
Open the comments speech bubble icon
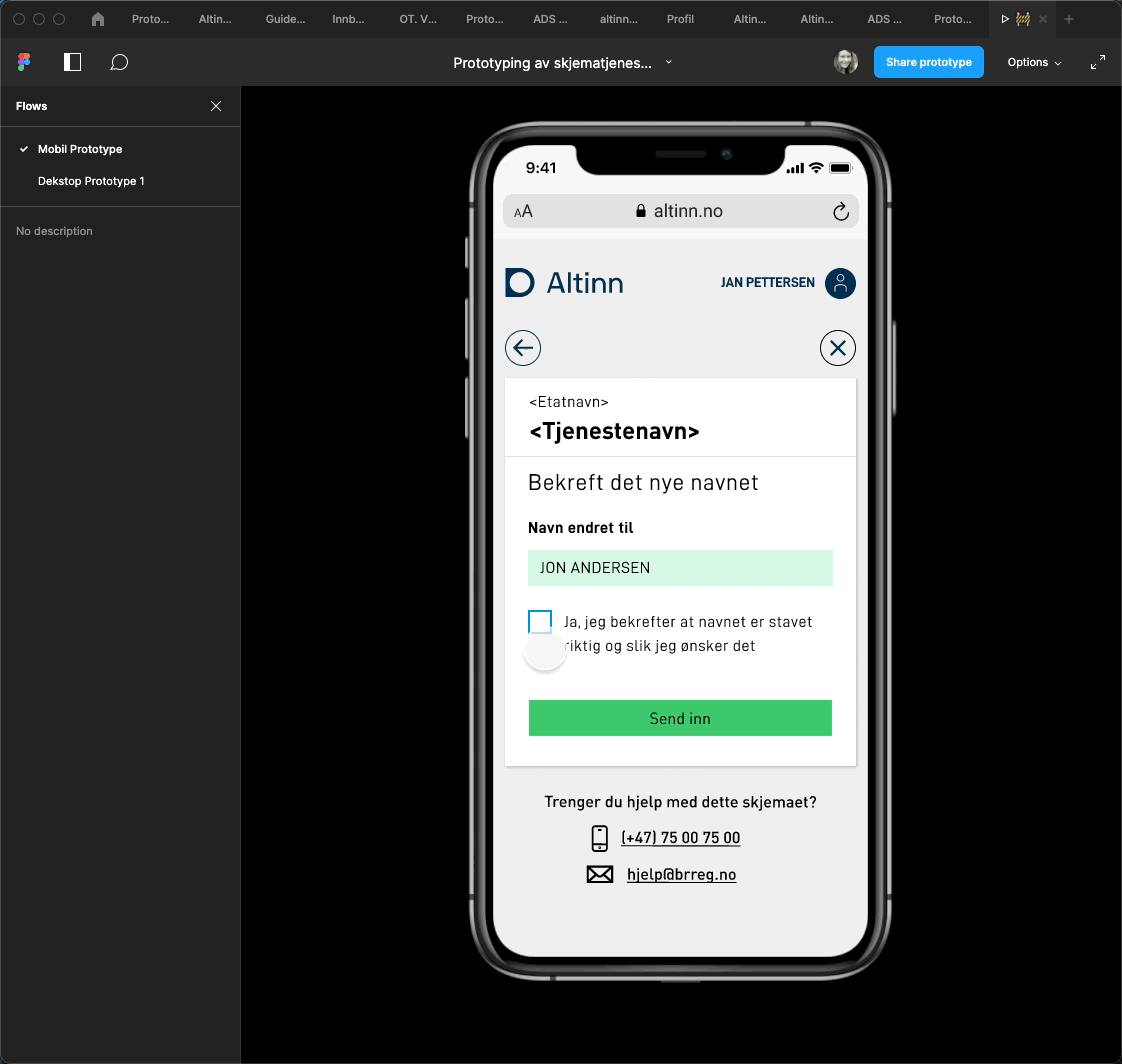pos(119,62)
